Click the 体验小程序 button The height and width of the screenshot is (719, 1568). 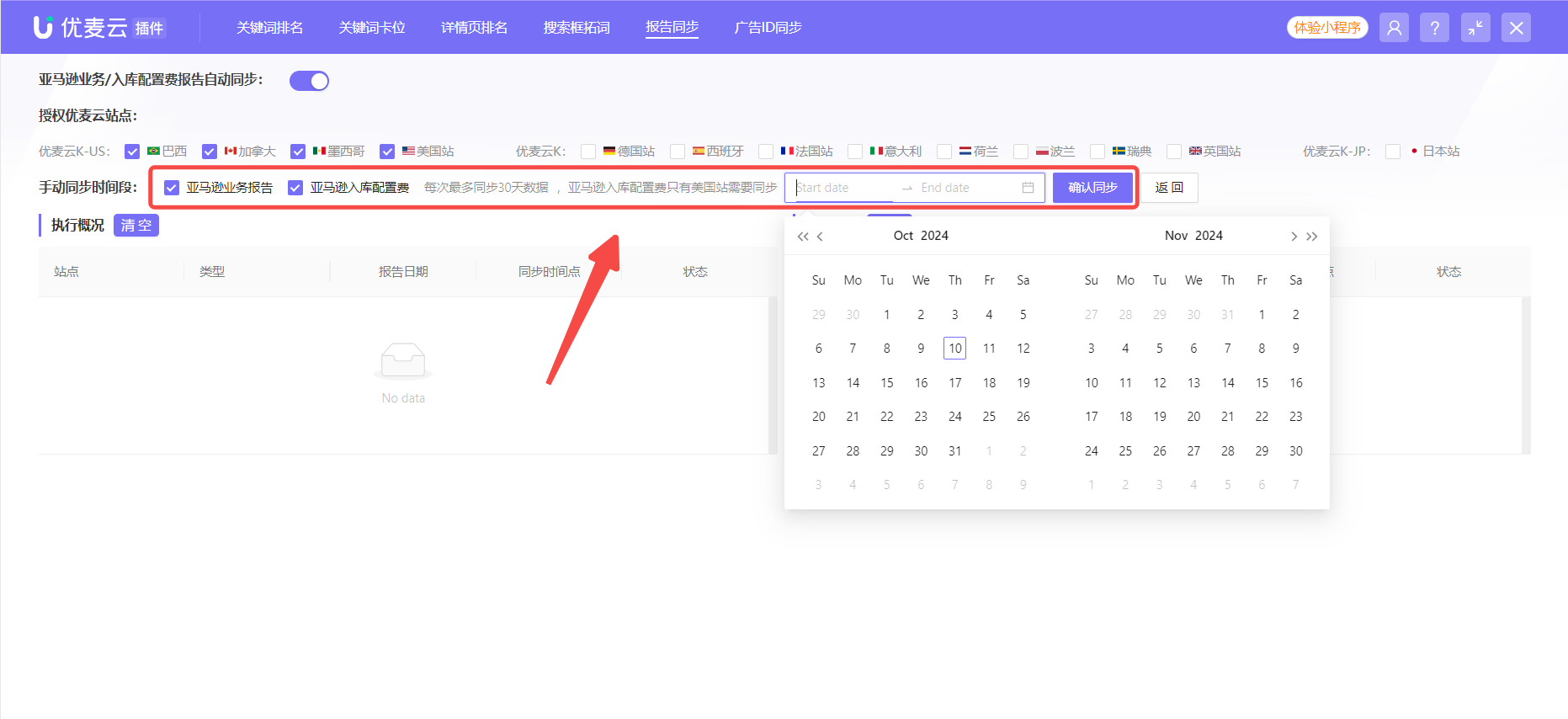coord(1327,28)
